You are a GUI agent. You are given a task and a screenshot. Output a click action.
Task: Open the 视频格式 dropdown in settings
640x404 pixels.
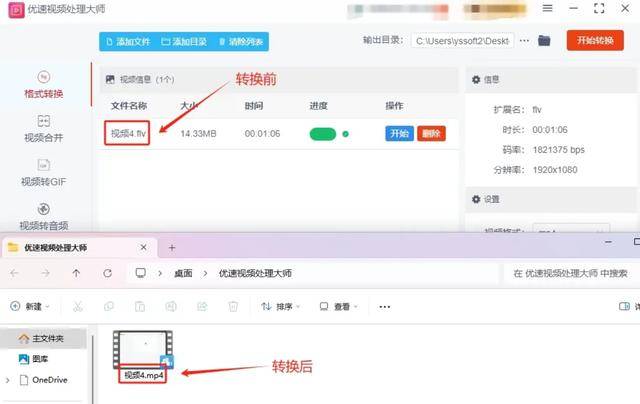coord(571,228)
